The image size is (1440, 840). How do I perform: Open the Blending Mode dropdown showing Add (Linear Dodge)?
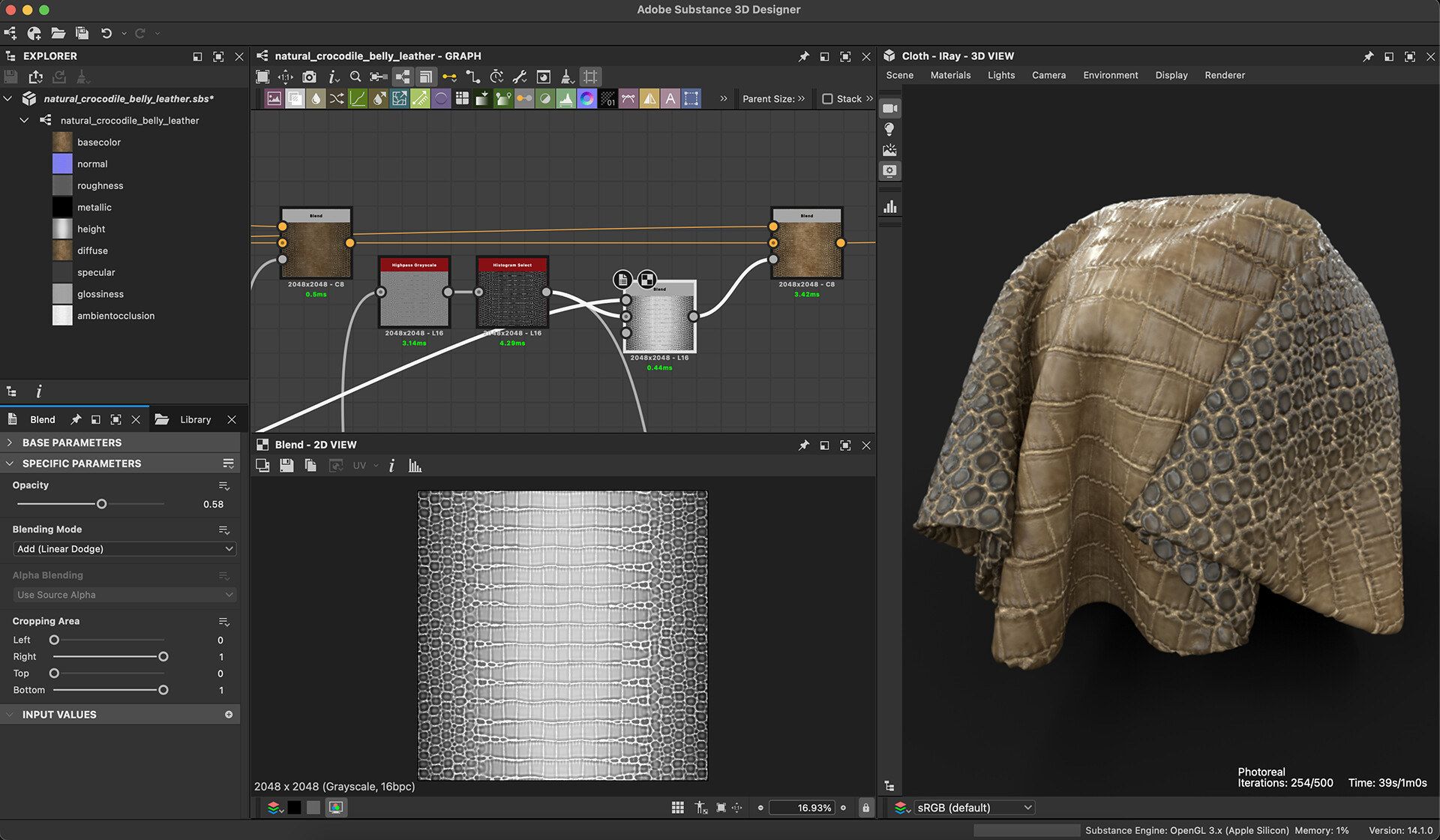[x=124, y=548]
